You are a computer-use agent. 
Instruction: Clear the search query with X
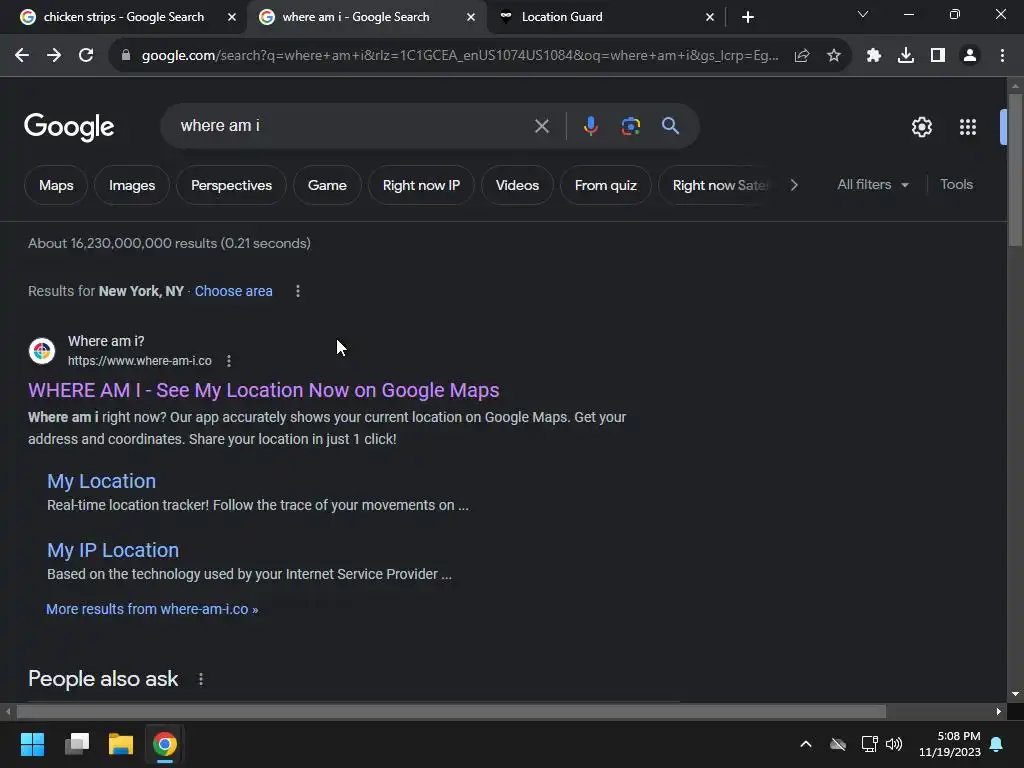click(x=541, y=126)
